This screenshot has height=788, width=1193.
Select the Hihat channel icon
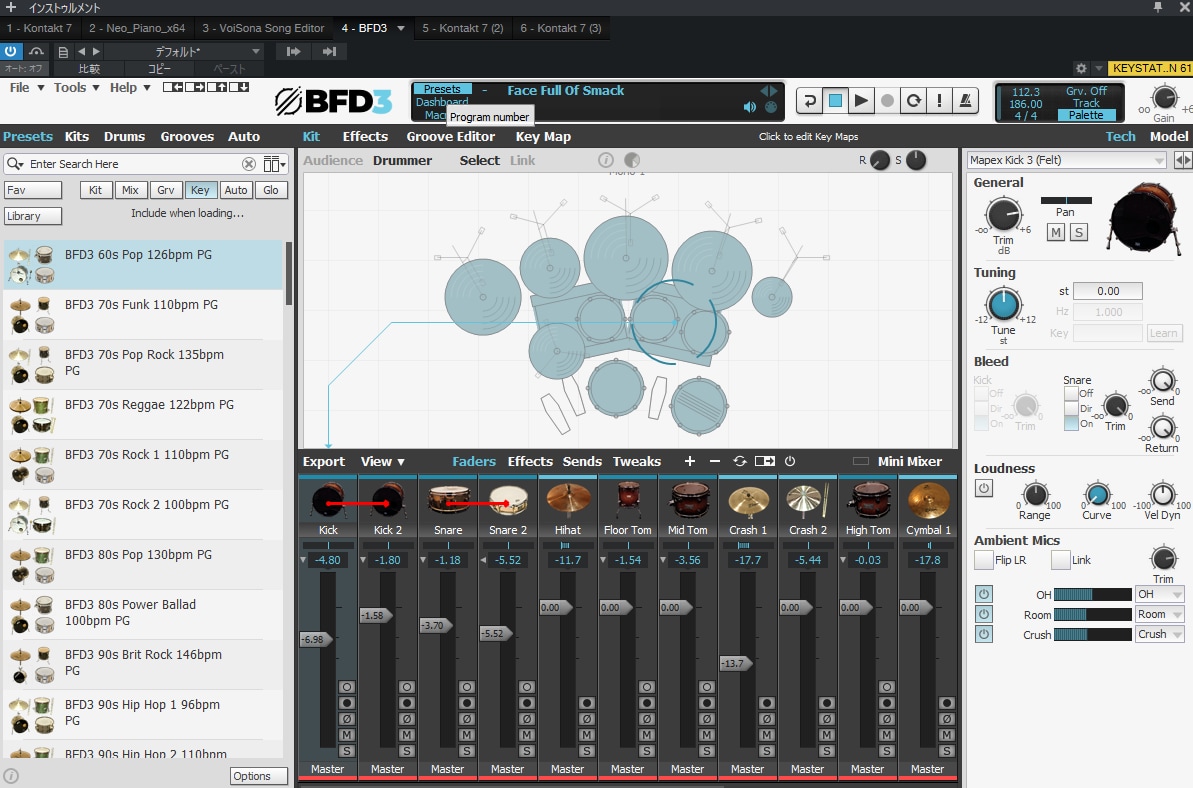tap(568, 501)
